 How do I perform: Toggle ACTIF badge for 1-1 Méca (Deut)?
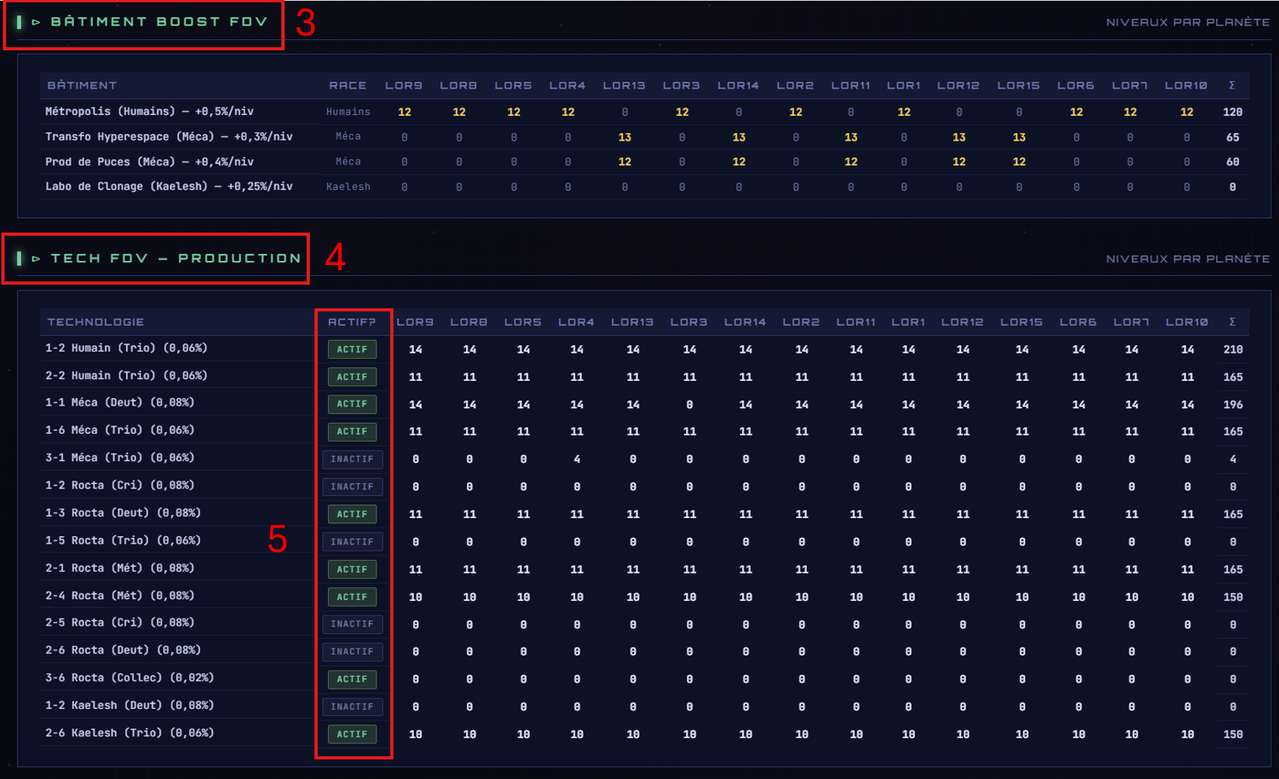tap(352, 404)
